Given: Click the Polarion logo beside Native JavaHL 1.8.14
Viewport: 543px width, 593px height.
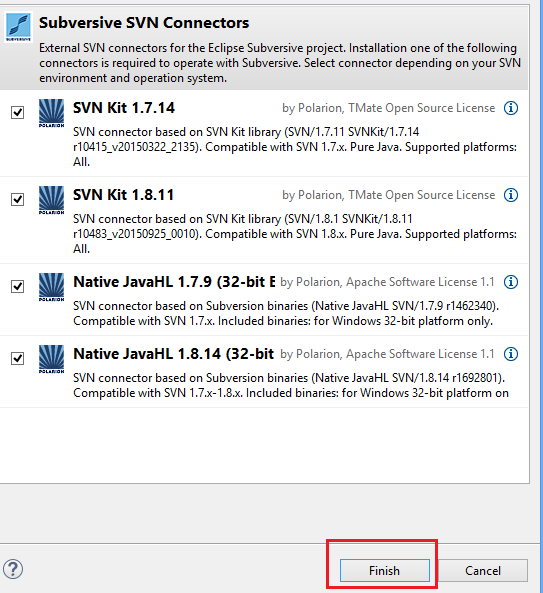Looking at the screenshot, I should pyautogui.click(x=51, y=359).
